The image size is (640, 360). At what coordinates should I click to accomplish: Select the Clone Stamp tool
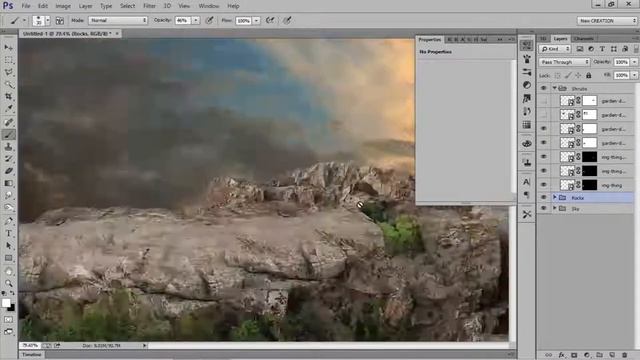[x=9, y=147]
